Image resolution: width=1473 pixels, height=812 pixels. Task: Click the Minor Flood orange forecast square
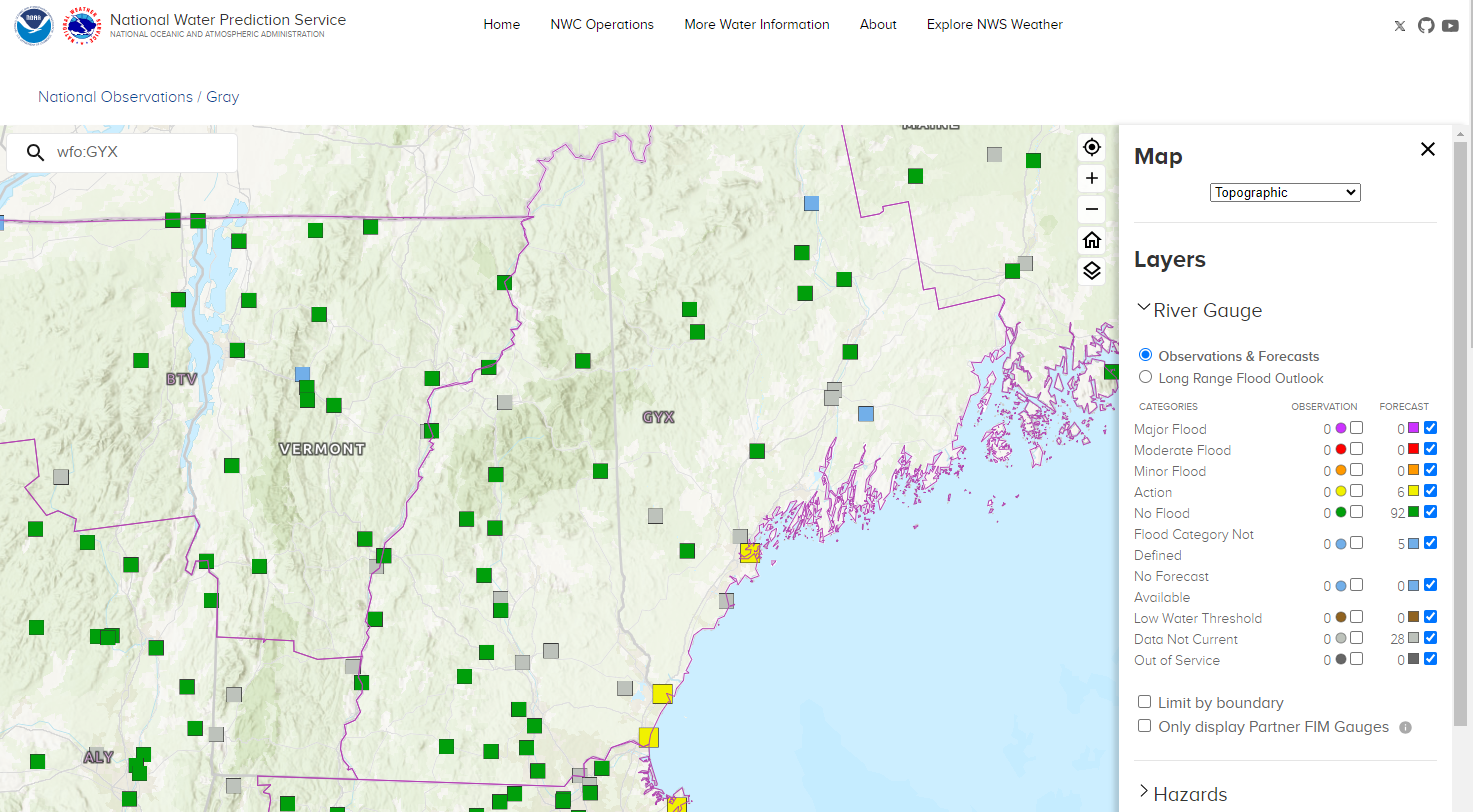[1413, 470]
